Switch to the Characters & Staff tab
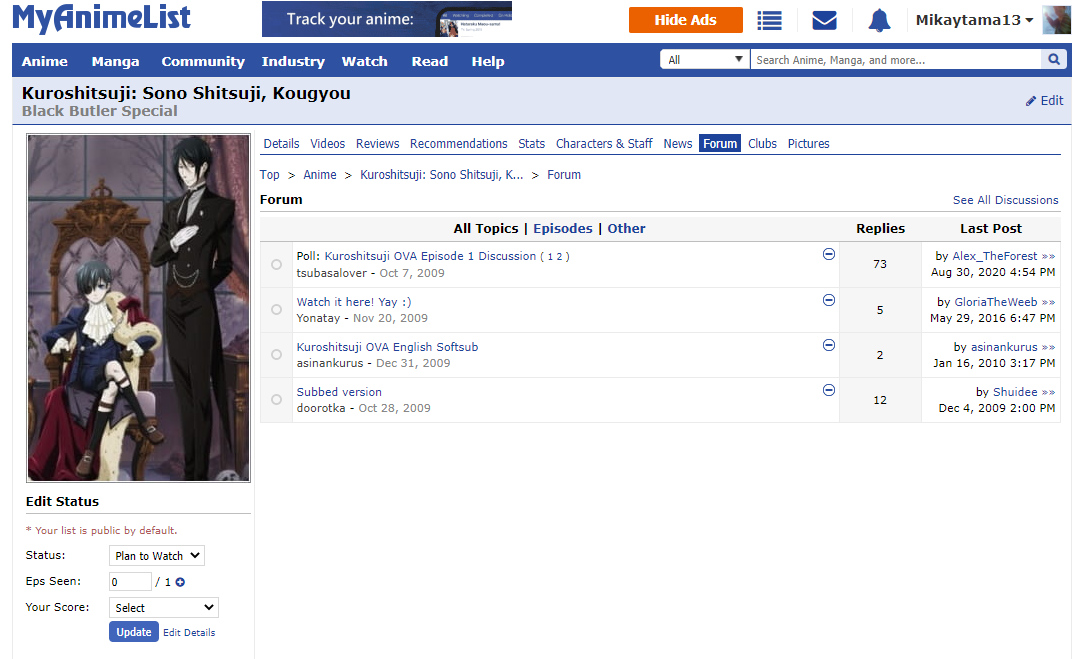 tap(604, 144)
